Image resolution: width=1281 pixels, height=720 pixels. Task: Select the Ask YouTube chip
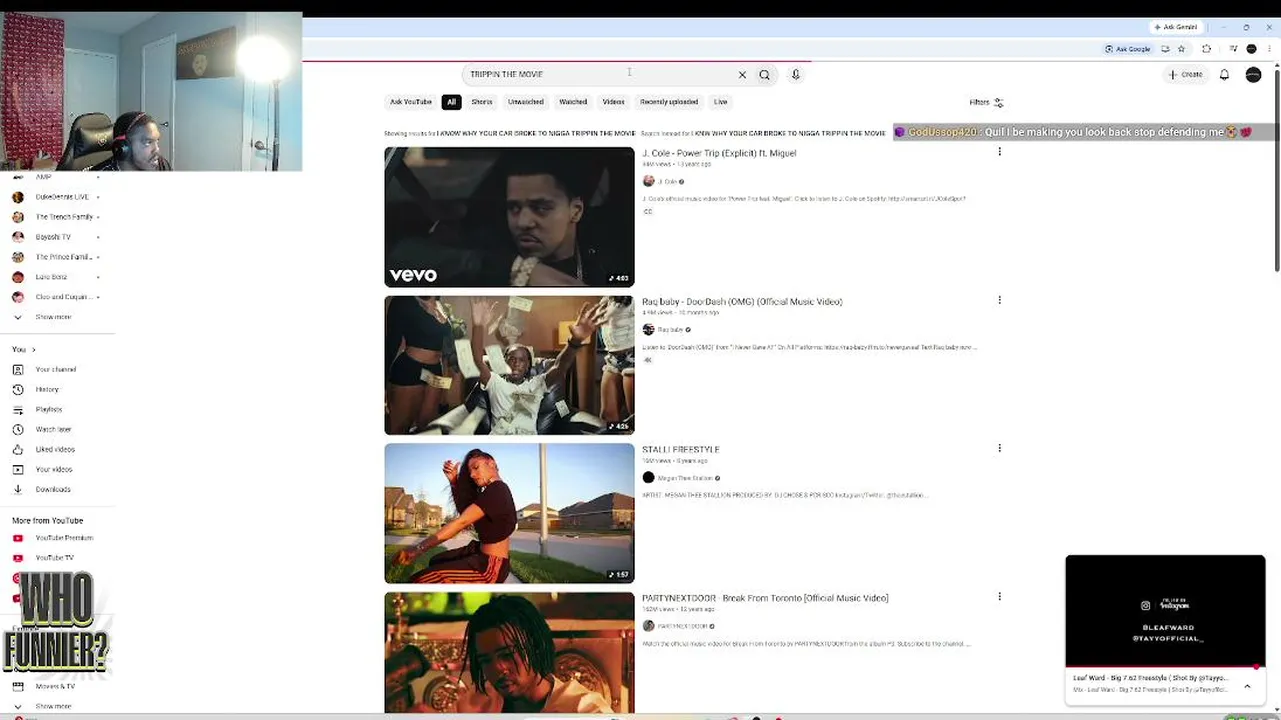[x=411, y=102]
